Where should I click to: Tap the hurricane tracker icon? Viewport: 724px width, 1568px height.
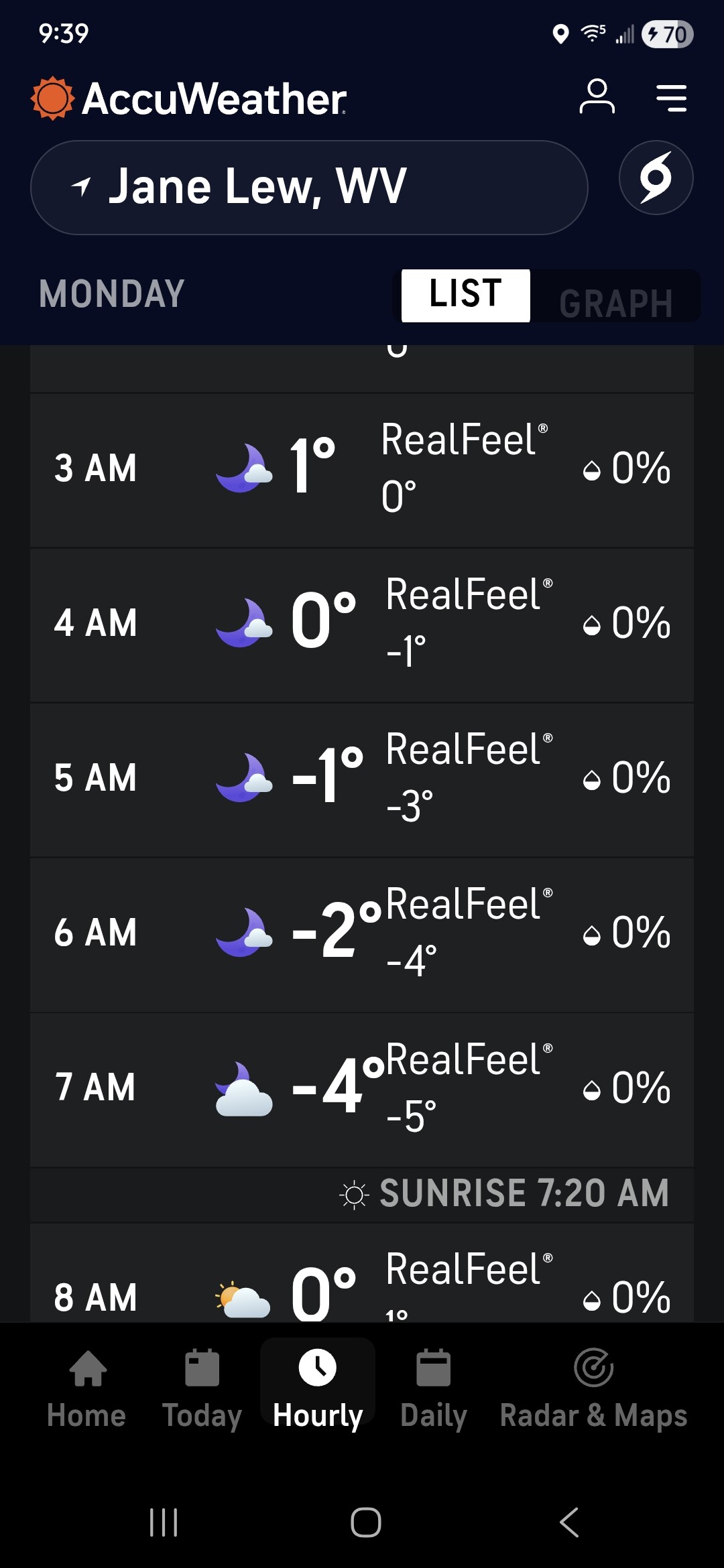(656, 178)
